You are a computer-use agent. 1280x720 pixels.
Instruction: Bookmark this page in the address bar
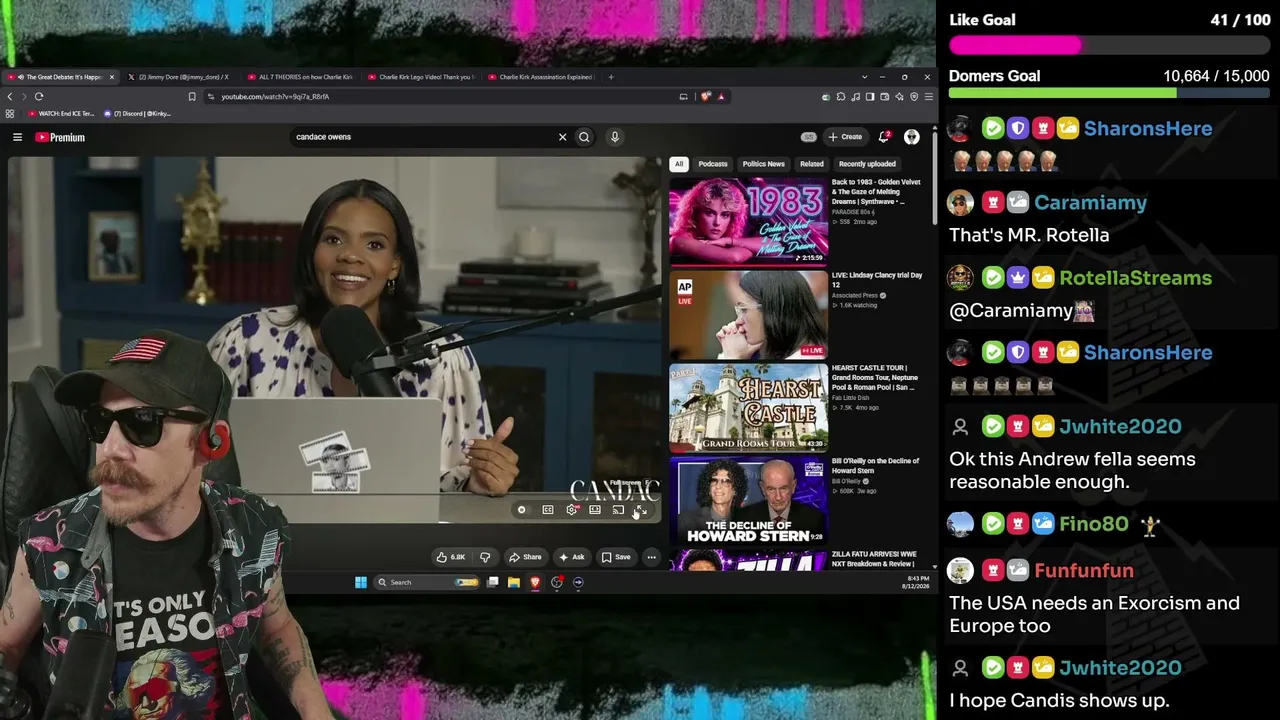pyautogui.click(x=192, y=97)
